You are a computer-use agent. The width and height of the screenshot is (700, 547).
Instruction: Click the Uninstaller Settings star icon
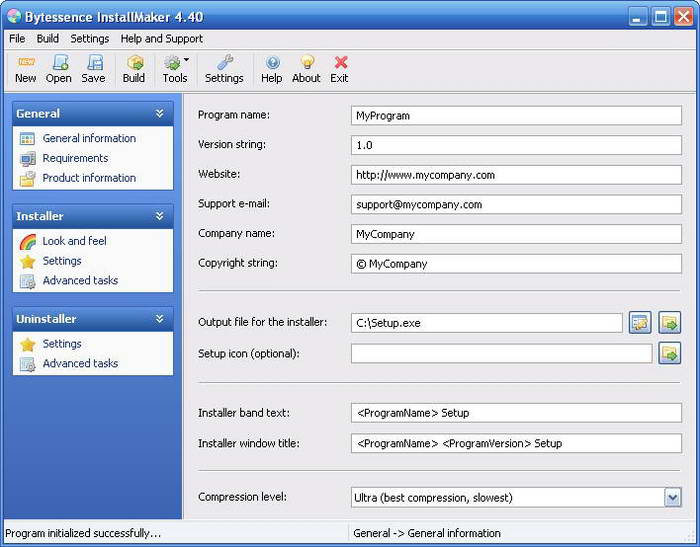tap(27, 344)
